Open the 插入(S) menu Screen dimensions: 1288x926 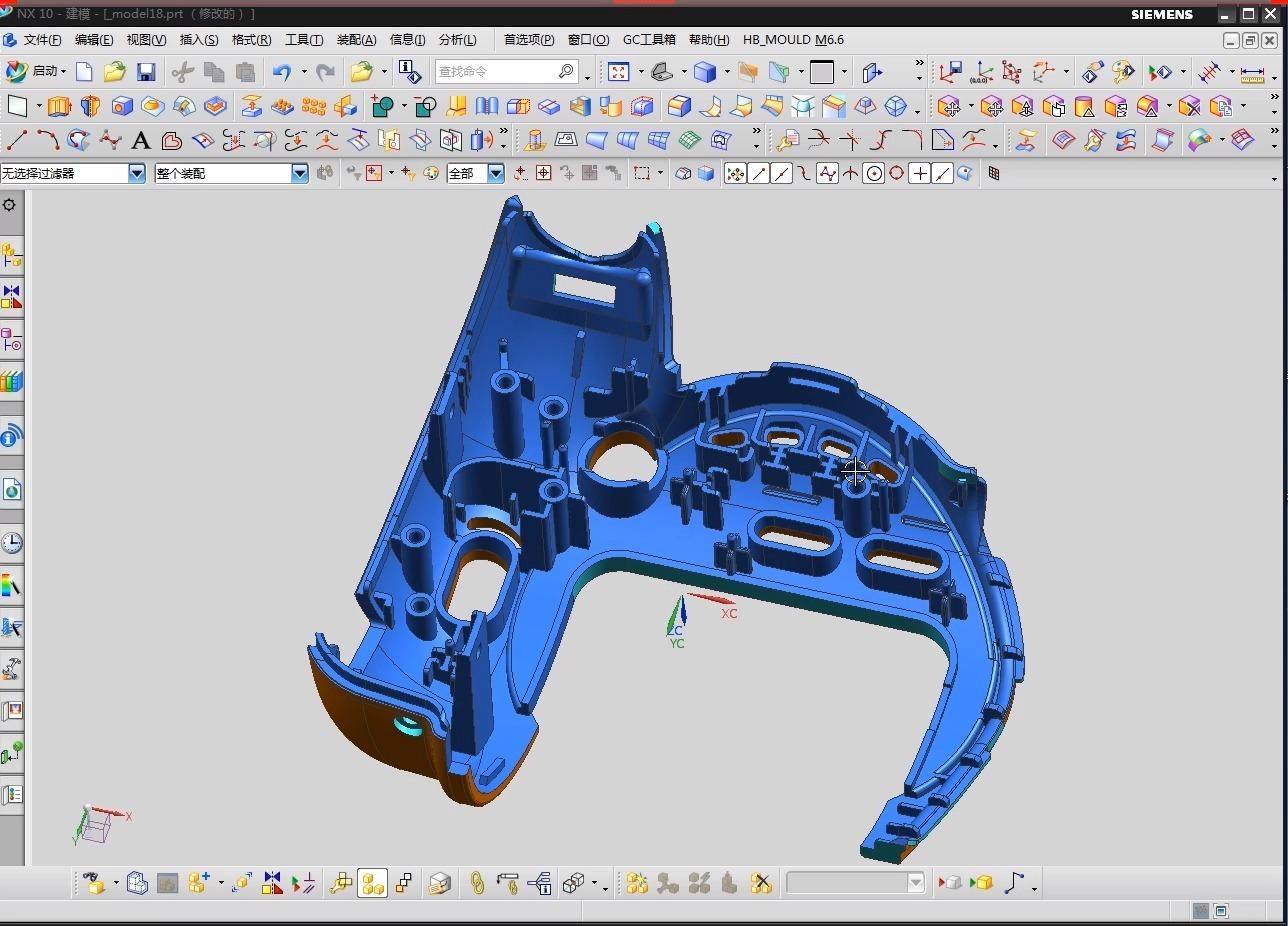pyautogui.click(x=199, y=40)
